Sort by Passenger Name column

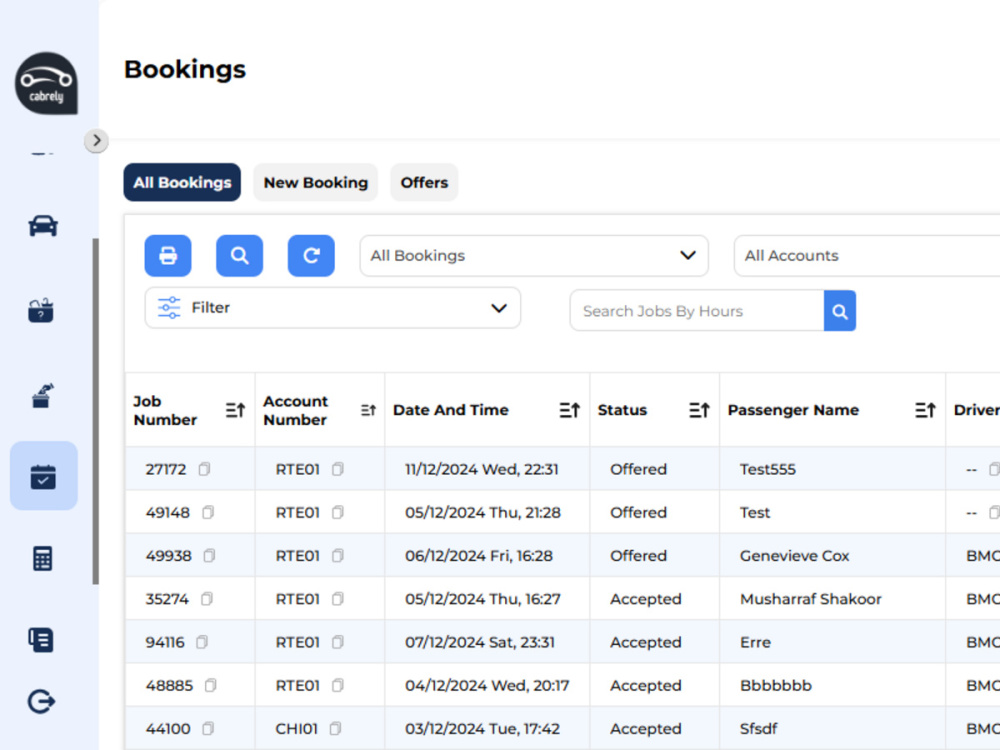pyautogui.click(x=925, y=410)
